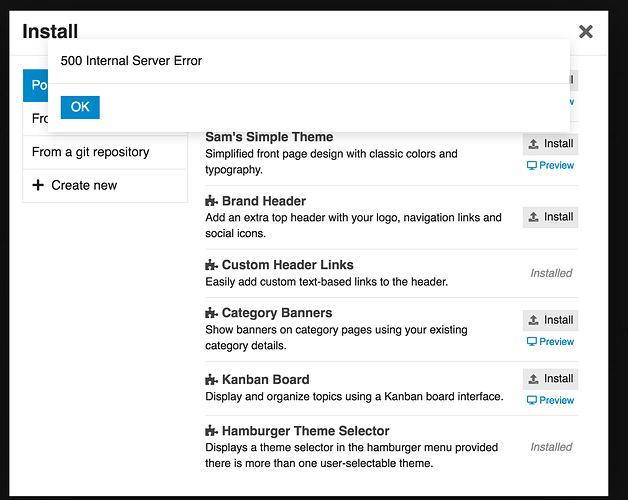Preview the Kanban Board component

(550, 400)
